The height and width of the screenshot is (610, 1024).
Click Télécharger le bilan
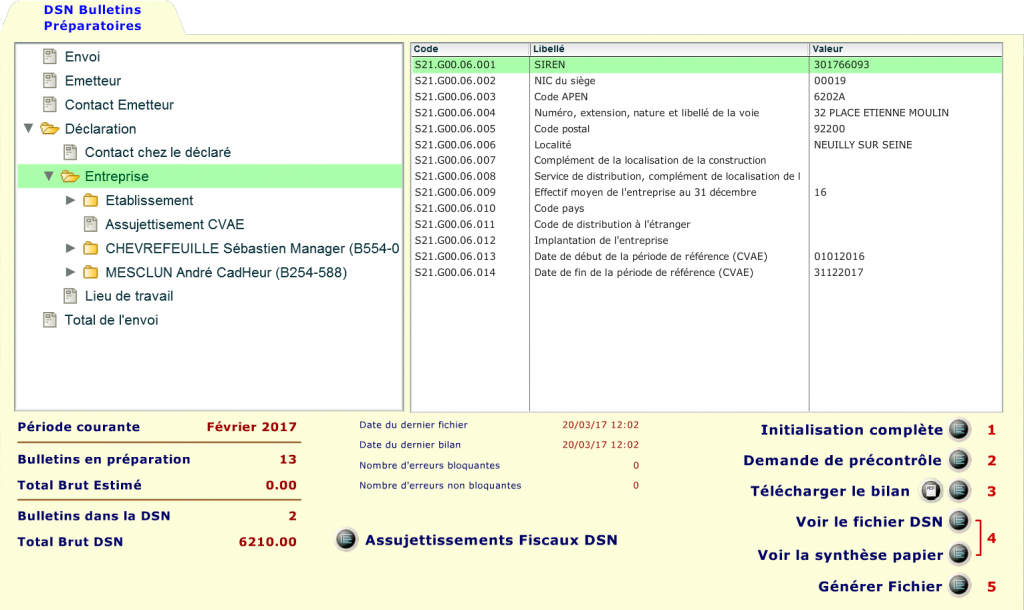click(847, 490)
